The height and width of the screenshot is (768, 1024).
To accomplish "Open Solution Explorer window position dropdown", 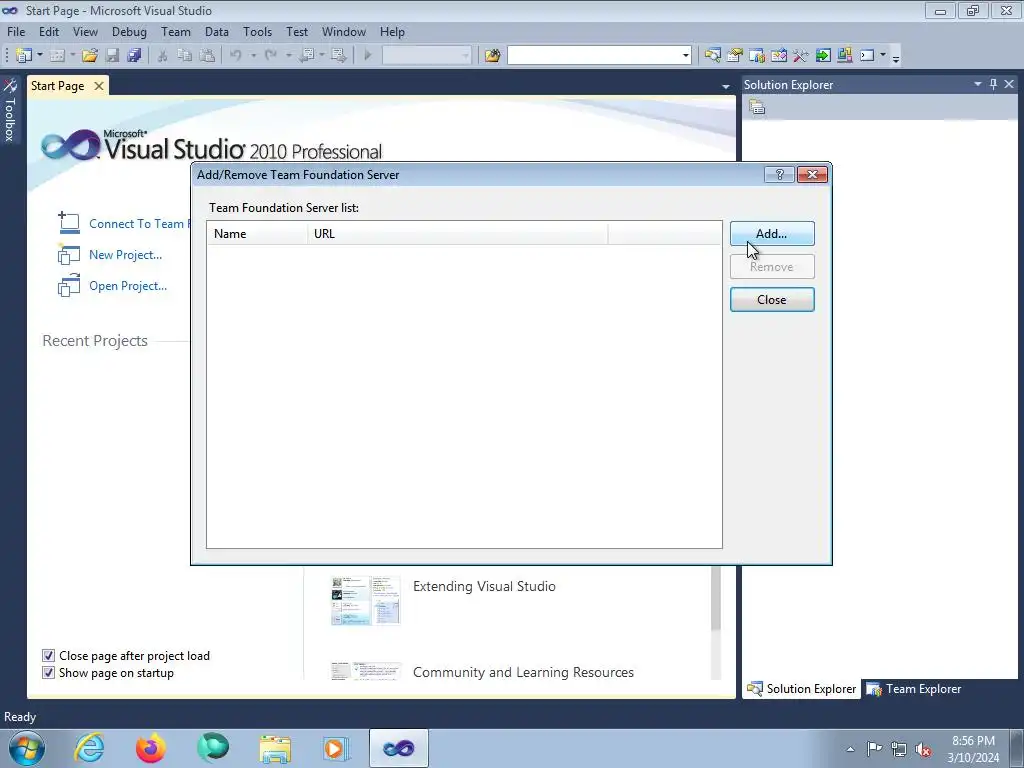I will coord(978,84).
